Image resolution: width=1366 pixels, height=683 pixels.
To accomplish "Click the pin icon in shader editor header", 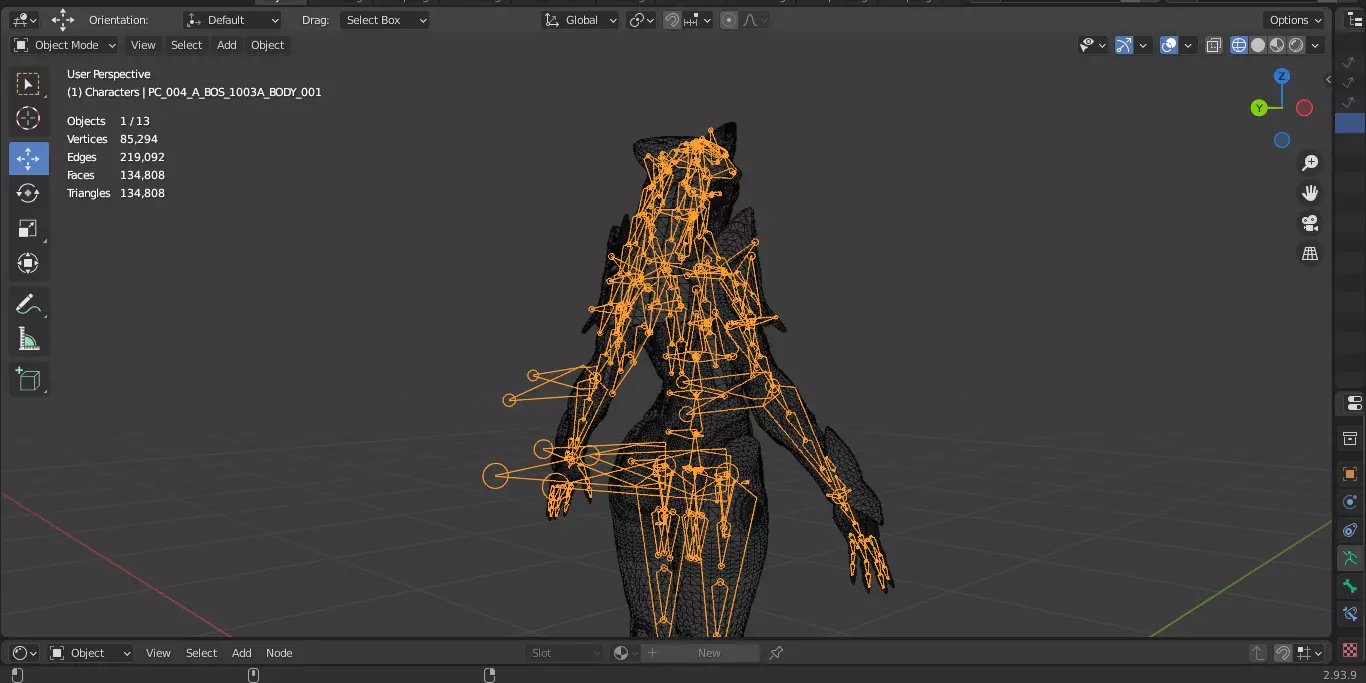I will [776, 653].
